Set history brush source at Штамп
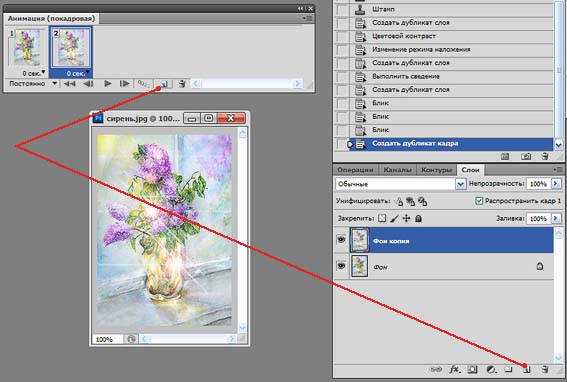 (x=341, y=9)
